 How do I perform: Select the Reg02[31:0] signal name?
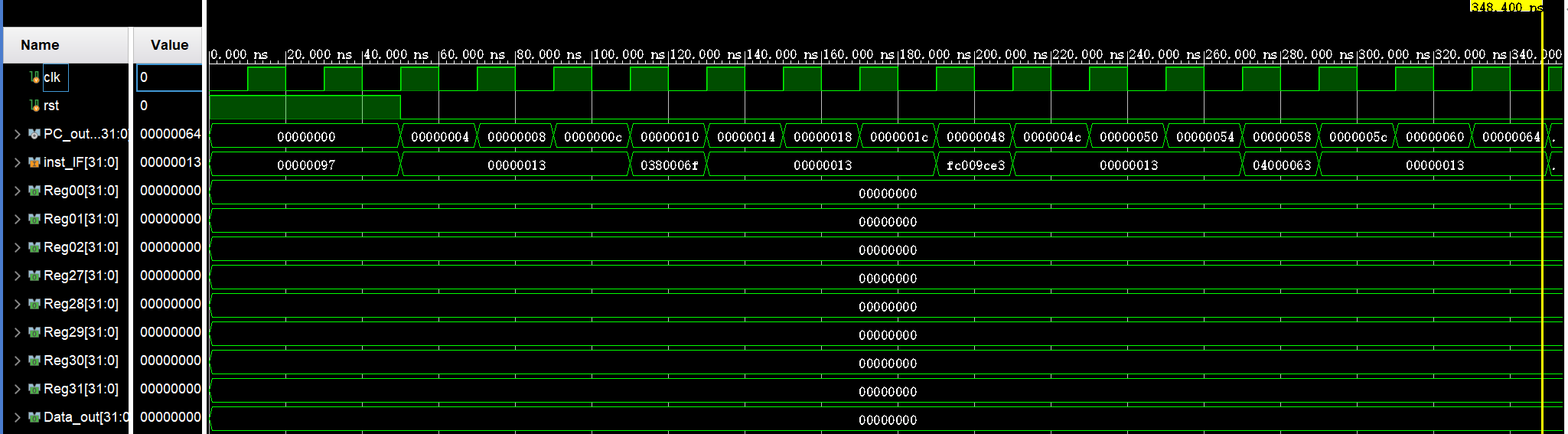80,247
